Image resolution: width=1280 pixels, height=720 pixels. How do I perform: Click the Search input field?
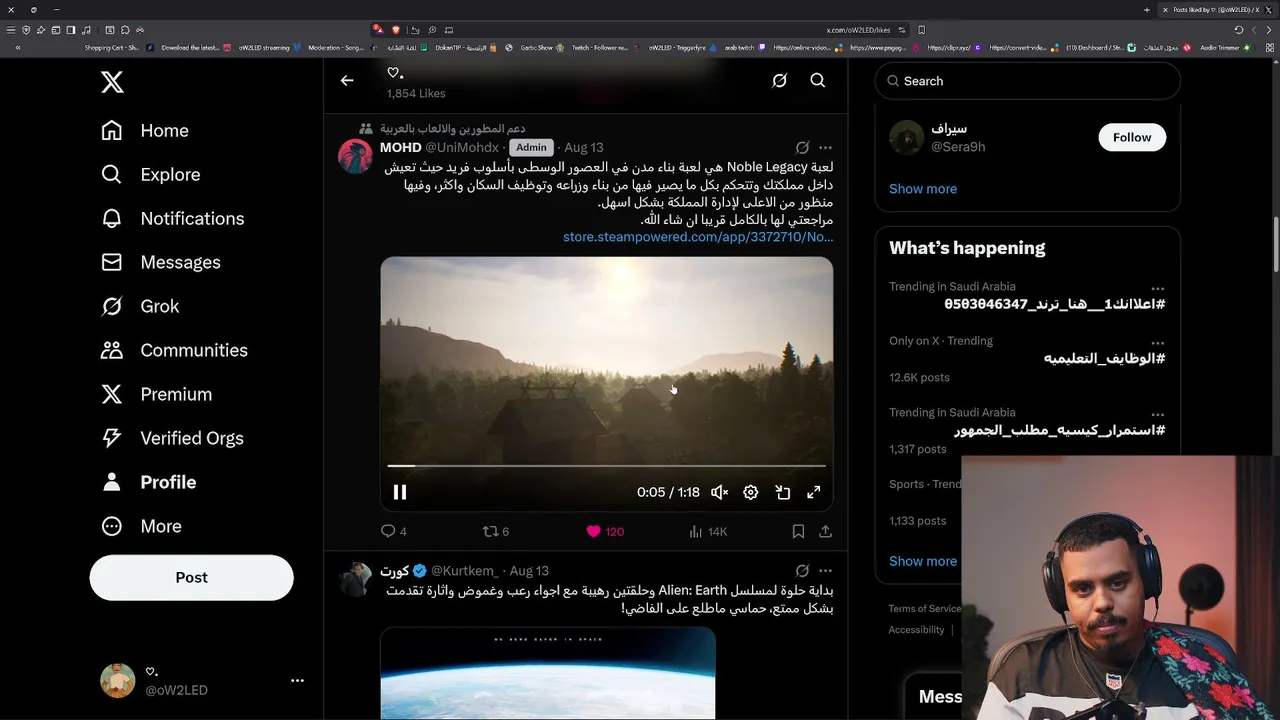click(x=1028, y=81)
